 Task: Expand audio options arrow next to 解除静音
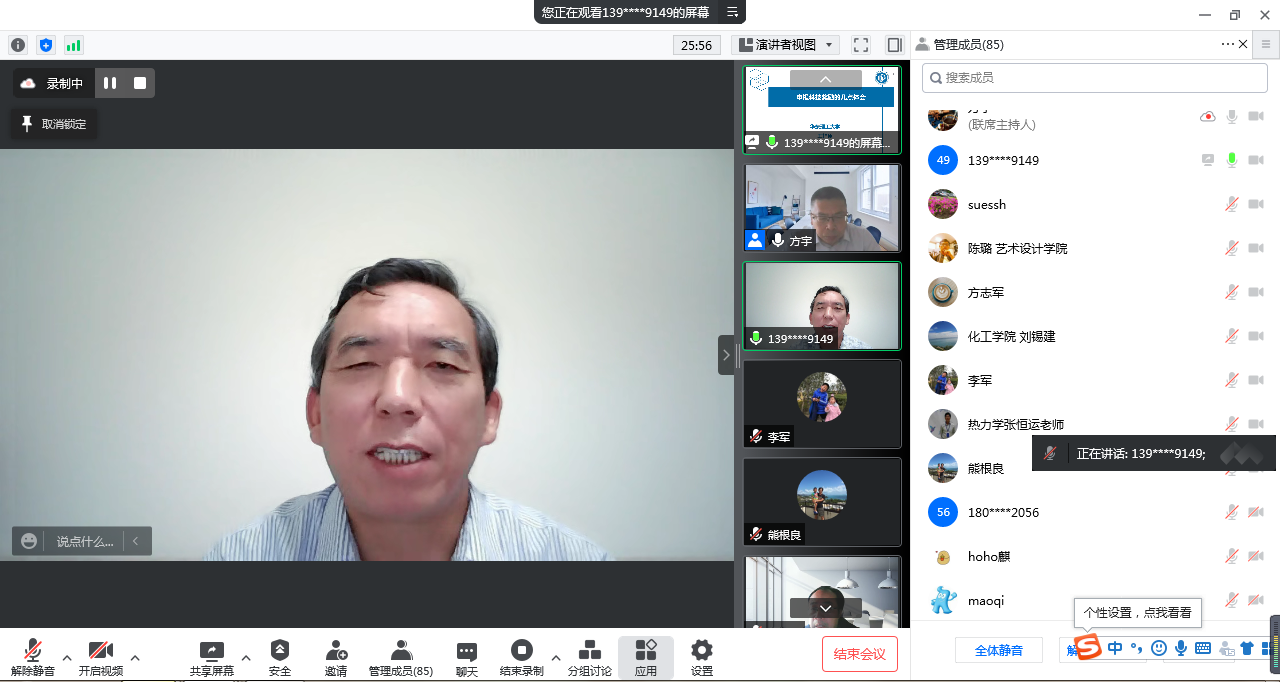click(67, 657)
